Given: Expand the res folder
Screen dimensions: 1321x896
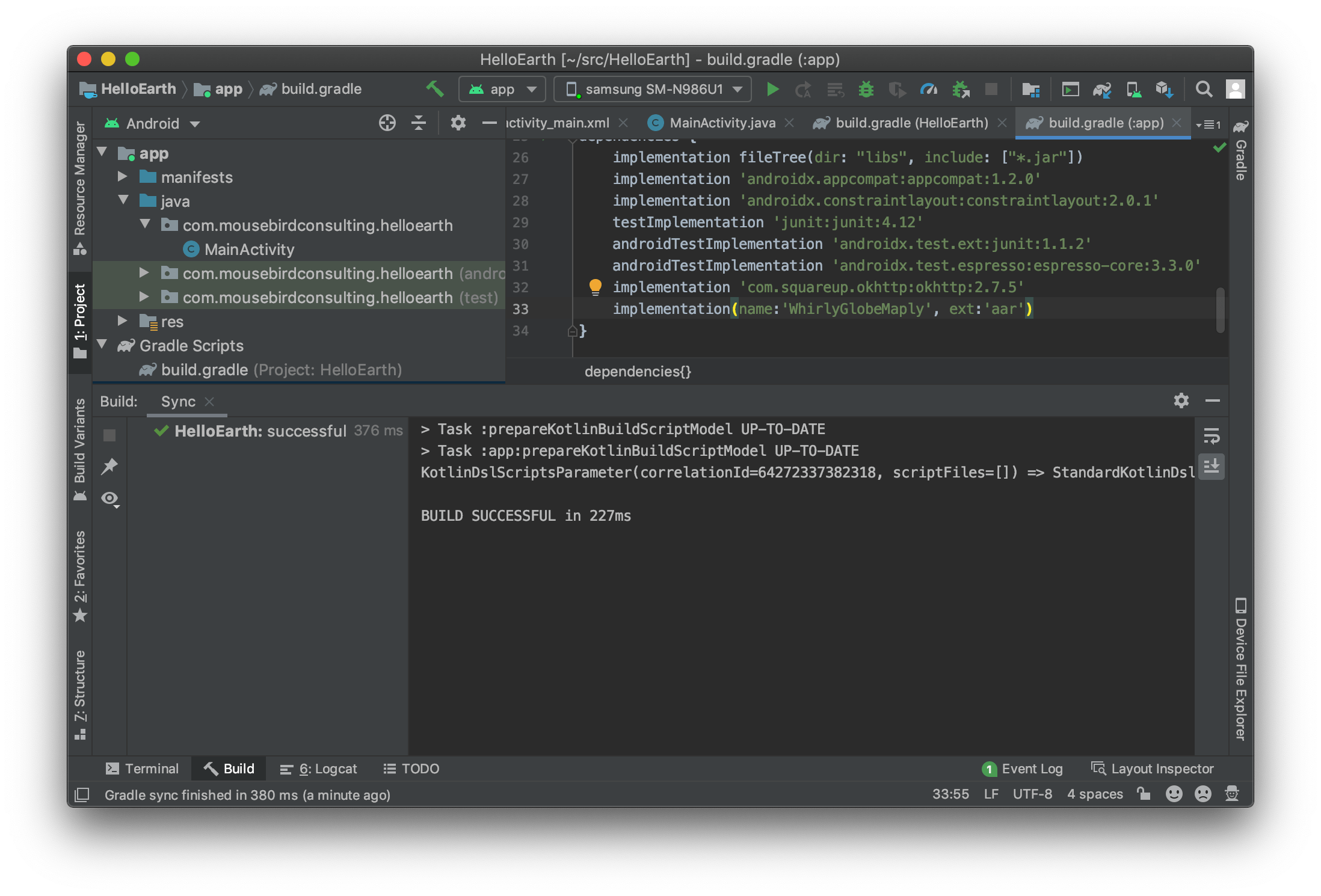Looking at the screenshot, I should click(x=123, y=321).
